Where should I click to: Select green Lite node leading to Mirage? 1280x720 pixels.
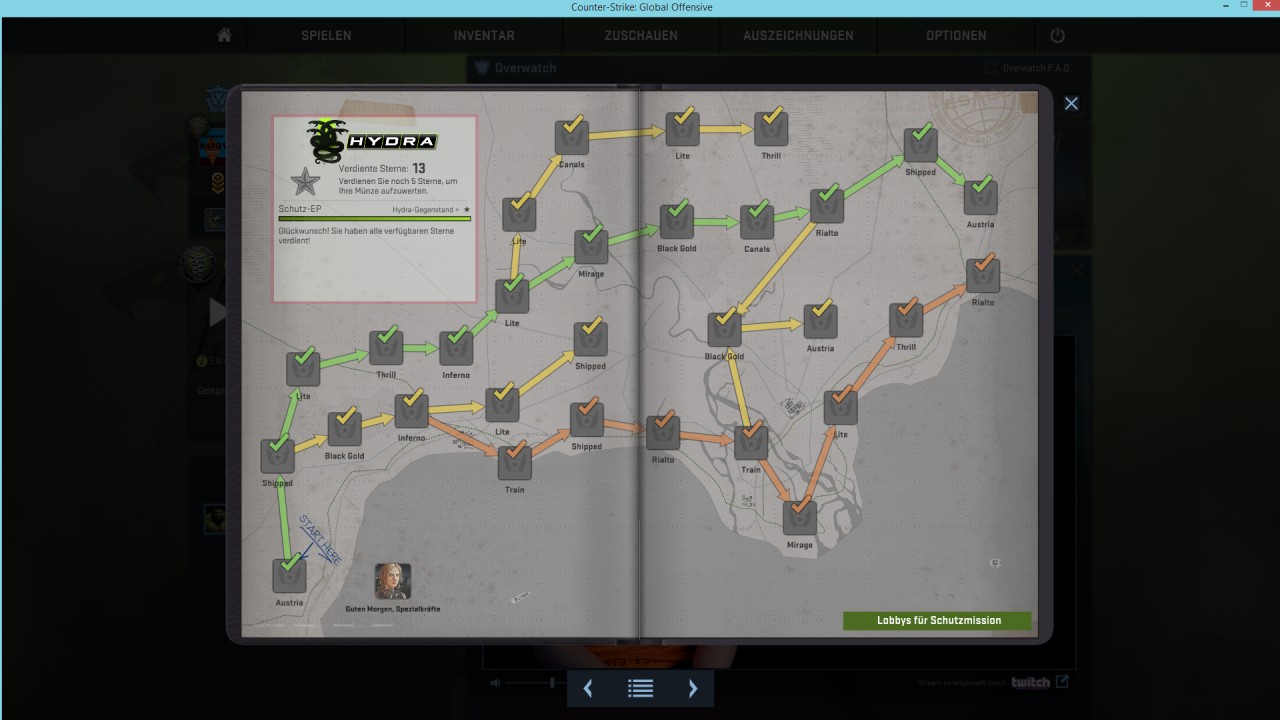tap(512, 295)
